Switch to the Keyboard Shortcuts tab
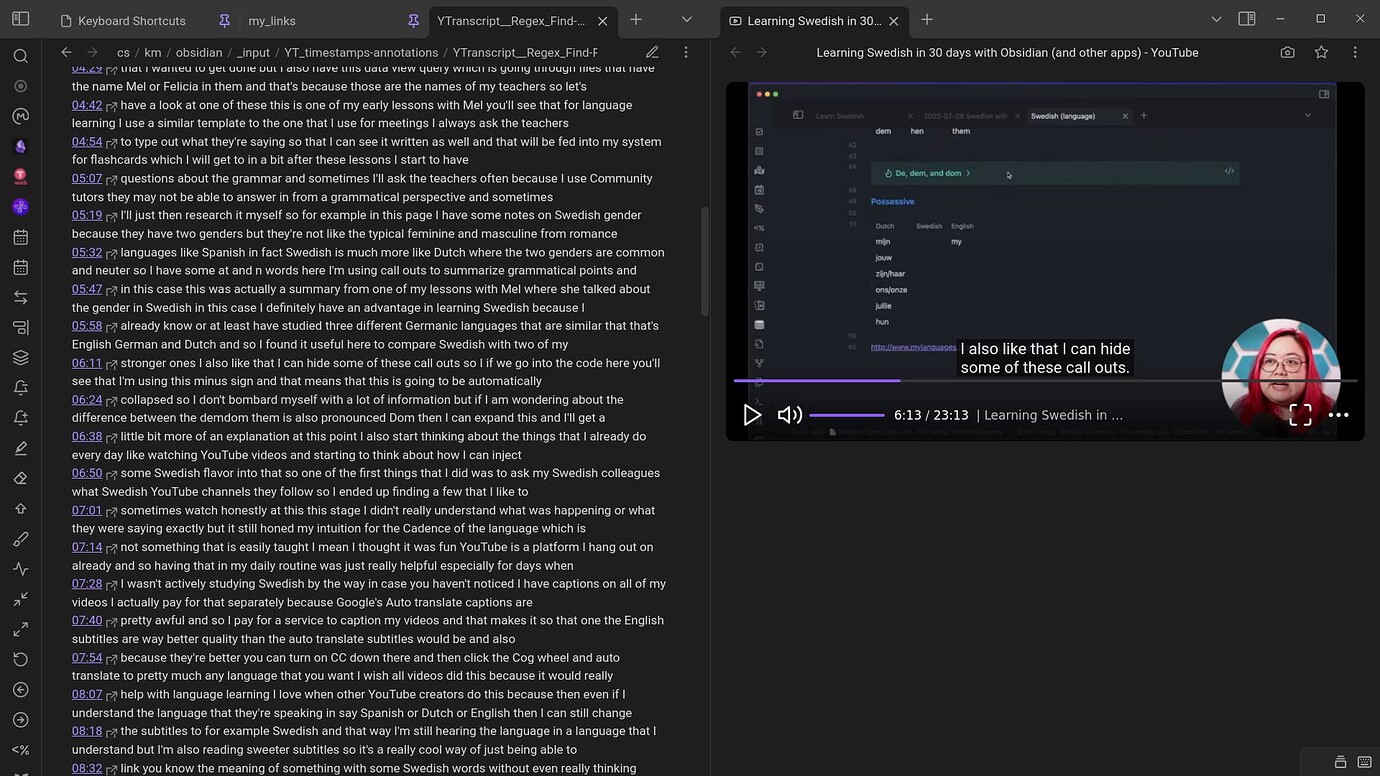Screen dimensions: 1380x776 pos(133,20)
